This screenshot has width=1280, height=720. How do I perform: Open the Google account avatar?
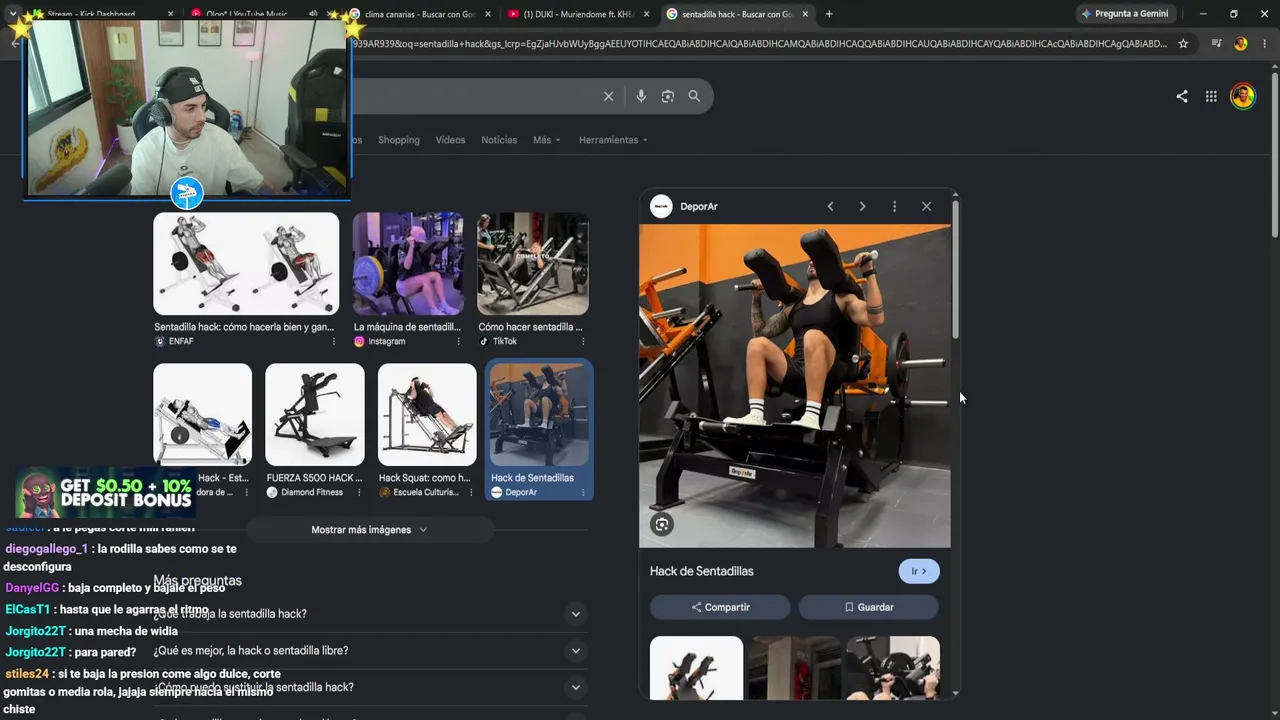(x=1243, y=96)
